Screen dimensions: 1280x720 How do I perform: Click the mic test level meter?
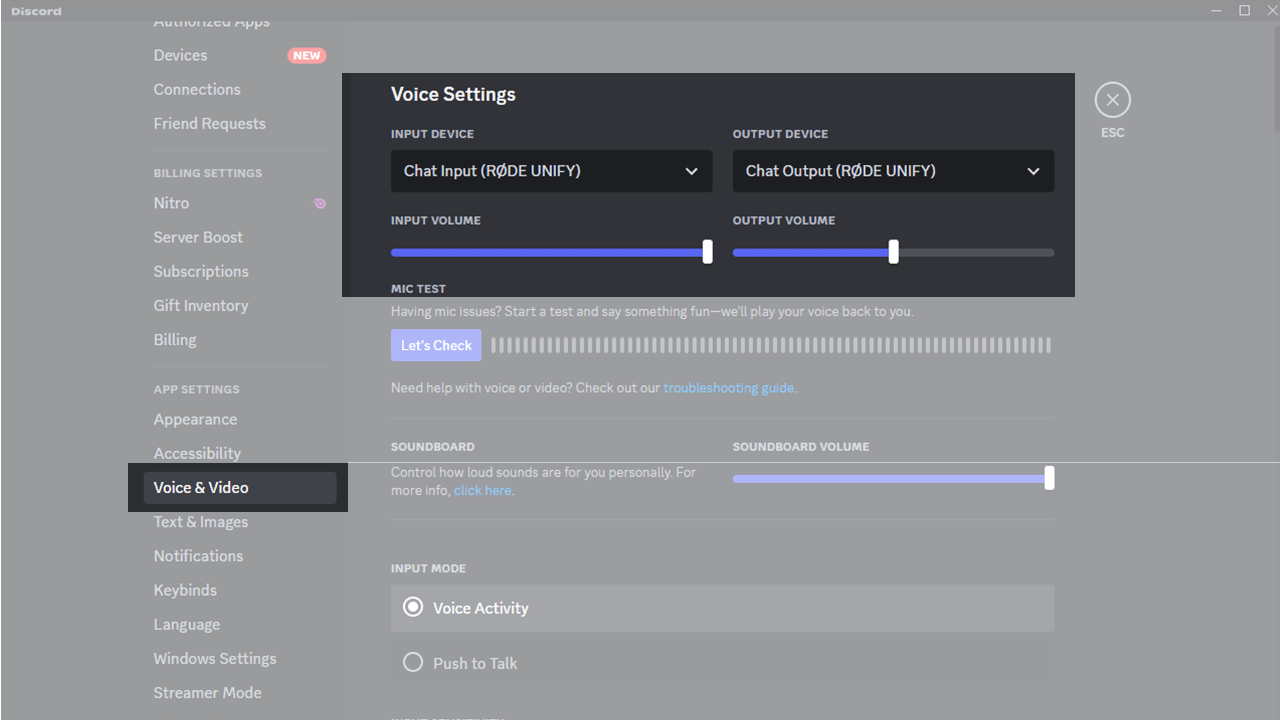[x=771, y=345]
